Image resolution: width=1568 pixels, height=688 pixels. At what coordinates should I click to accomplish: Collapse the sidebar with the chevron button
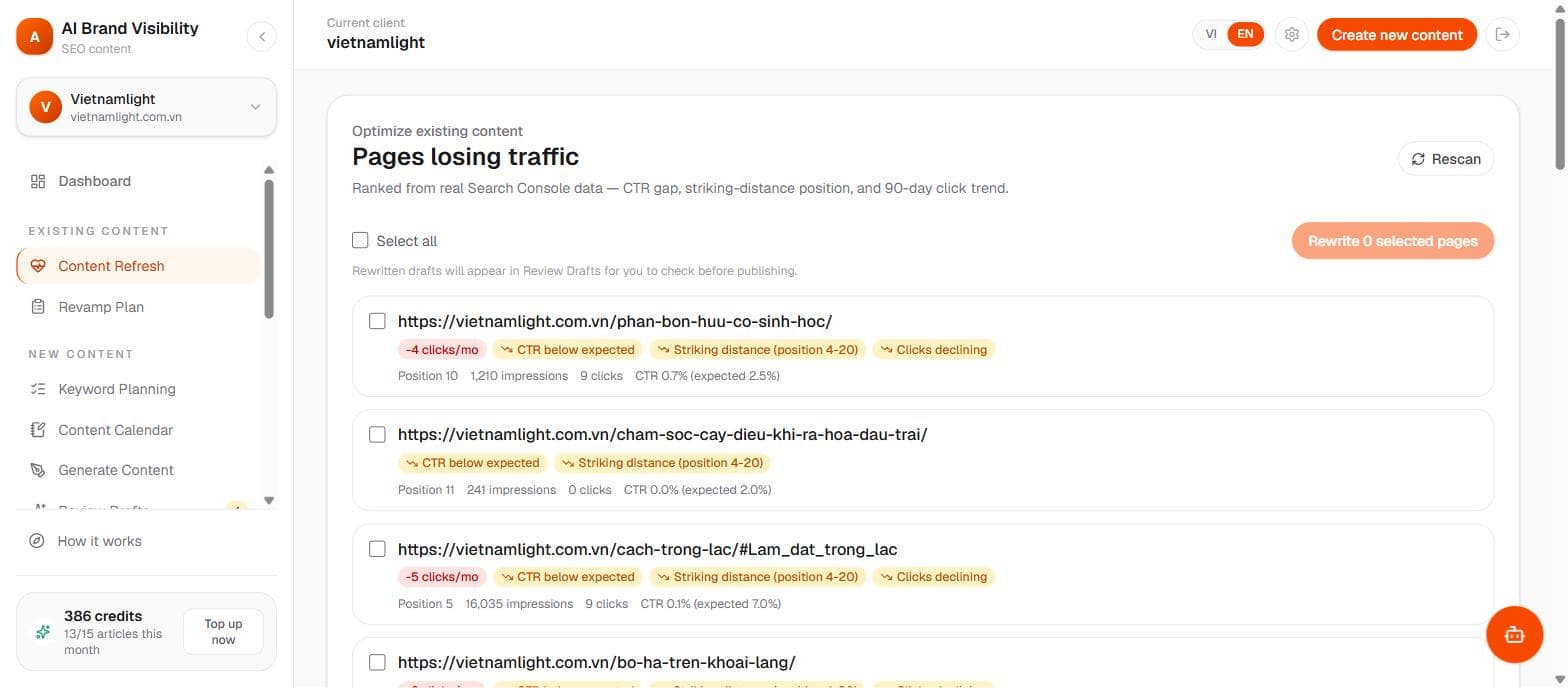tap(261, 37)
